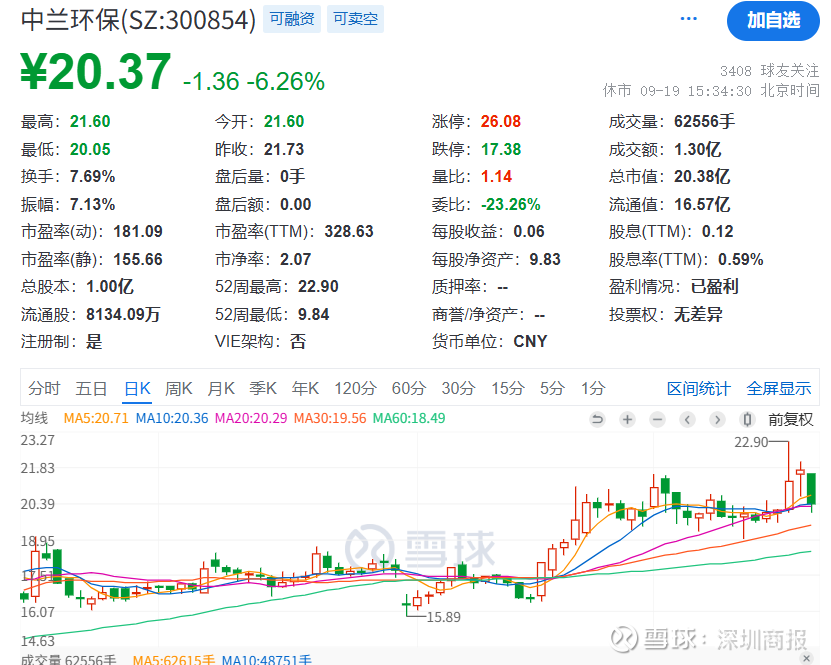Zoom out chart with minus icon
Viewport: 831px width, 665px height.
658,420
